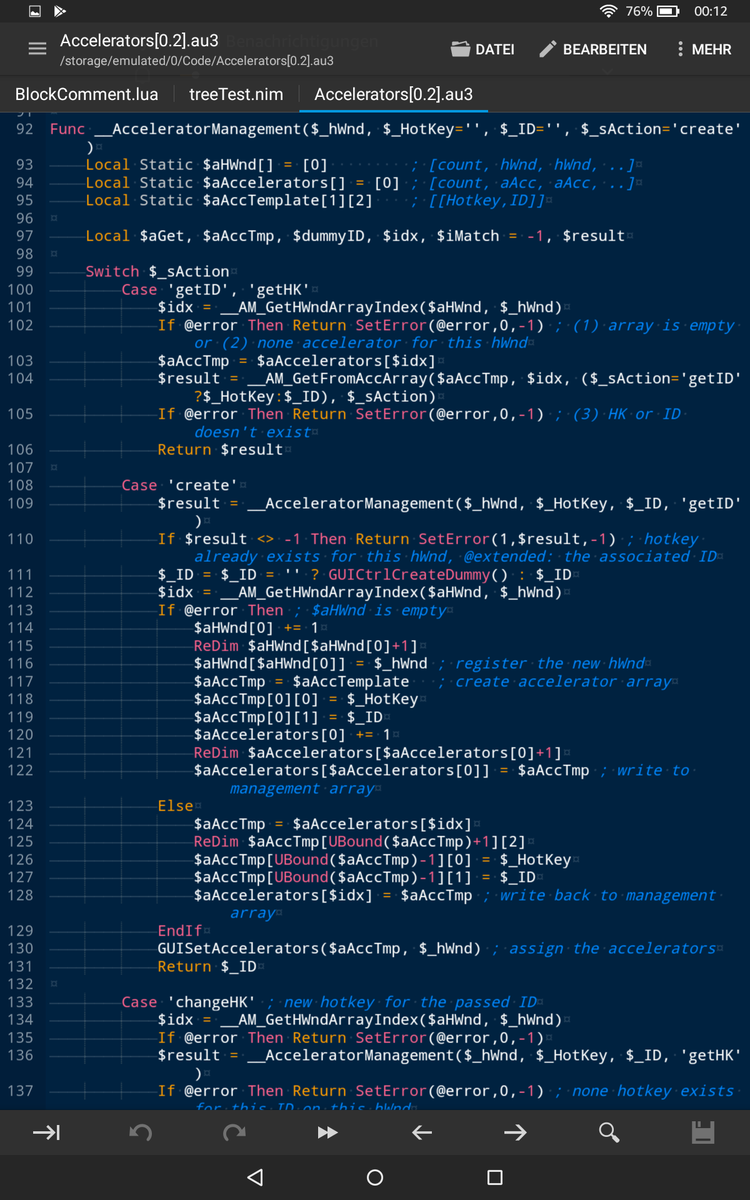Select the Accelerators[0.2].au3 tab

coord(393,95)
